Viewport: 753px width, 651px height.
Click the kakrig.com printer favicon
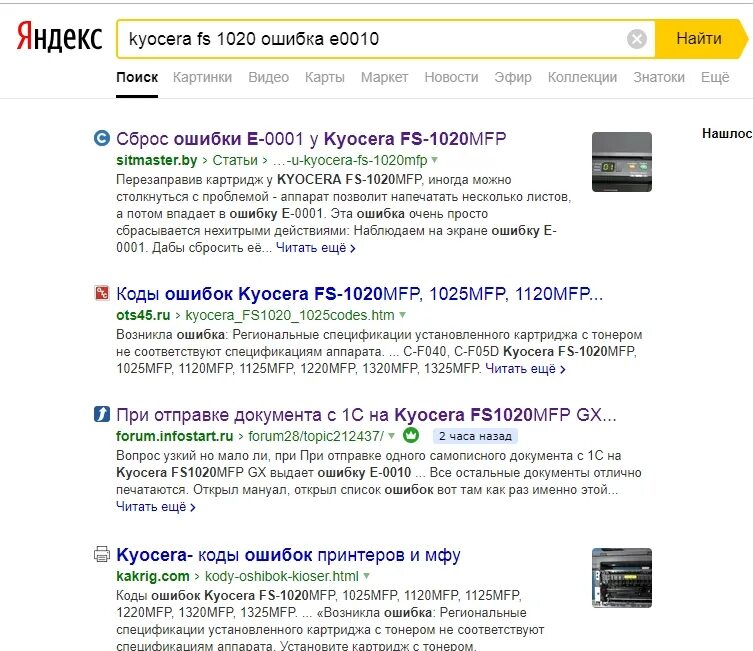(x=102, y=554)
